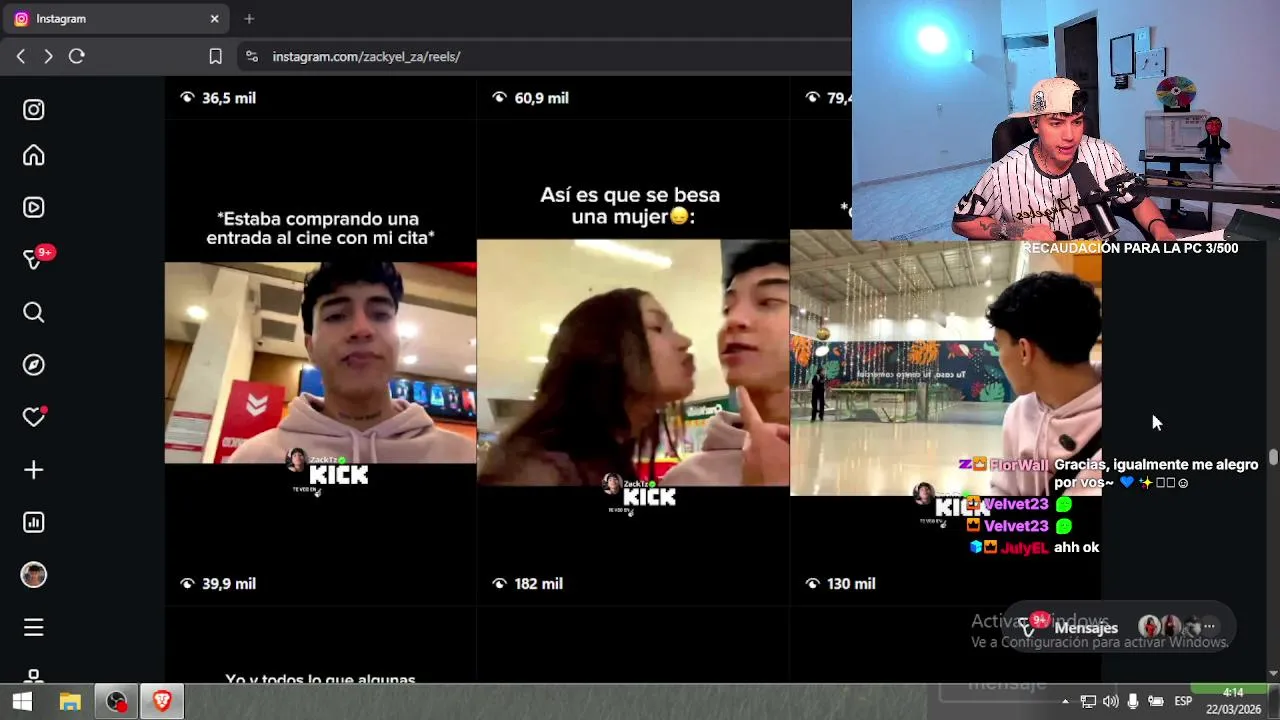1280x720 pixels.
Task: Open the taskbar clock and date
Action: point(1233,701)
